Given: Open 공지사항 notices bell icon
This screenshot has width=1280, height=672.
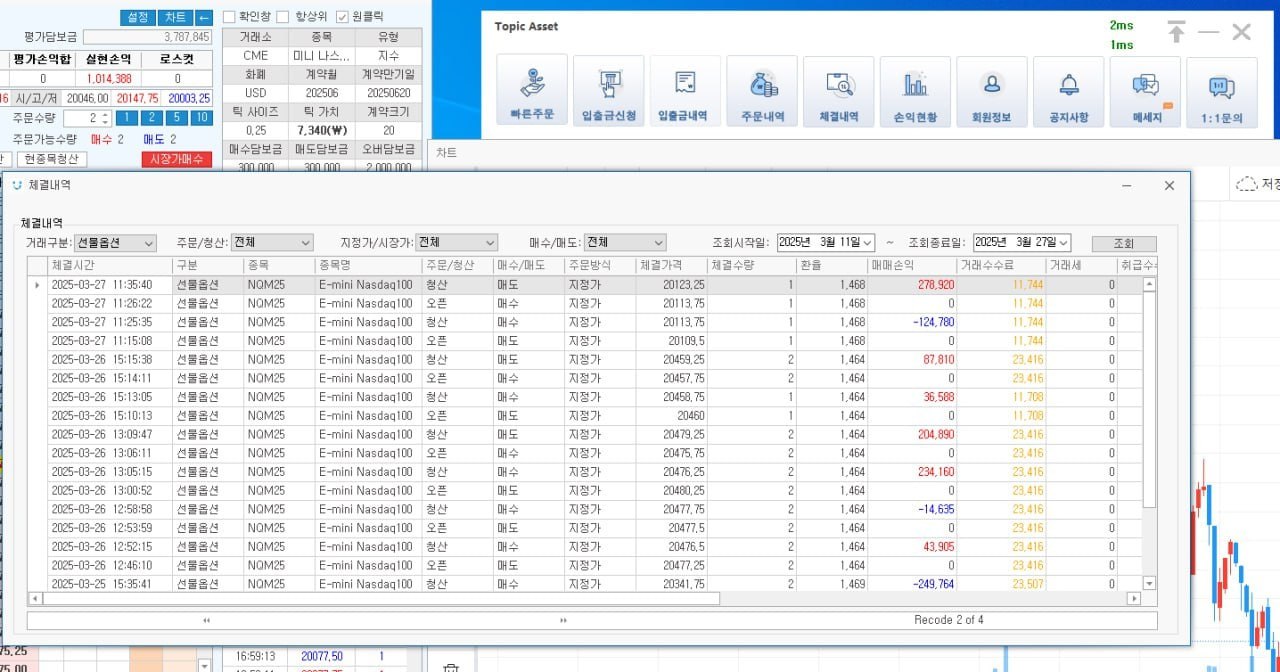Looking at the screenshot, I should (x=1069, y=92).
